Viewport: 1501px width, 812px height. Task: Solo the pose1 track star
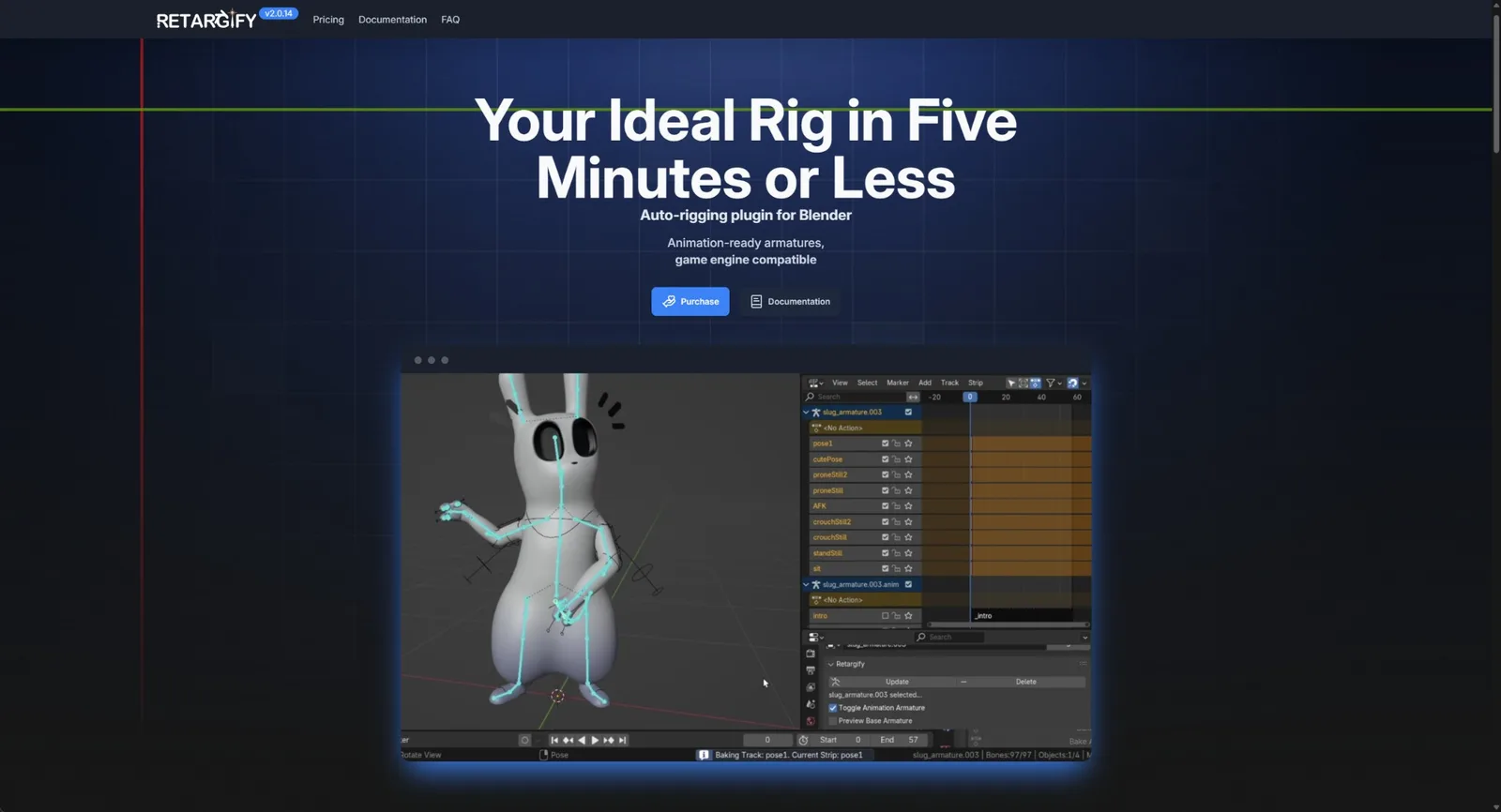(x=908, y=444)
